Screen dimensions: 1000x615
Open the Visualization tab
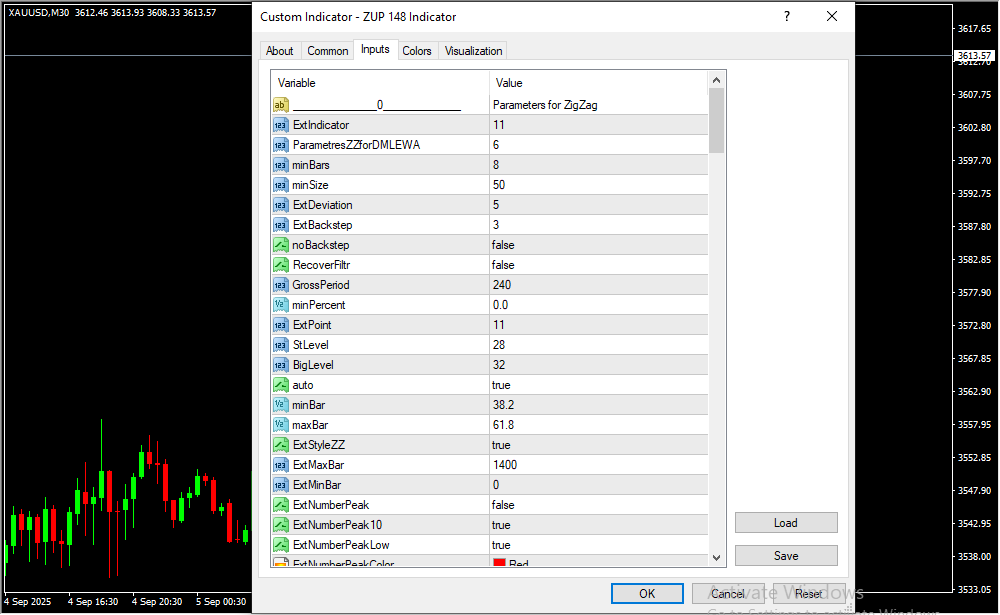(x=474, y=51)
